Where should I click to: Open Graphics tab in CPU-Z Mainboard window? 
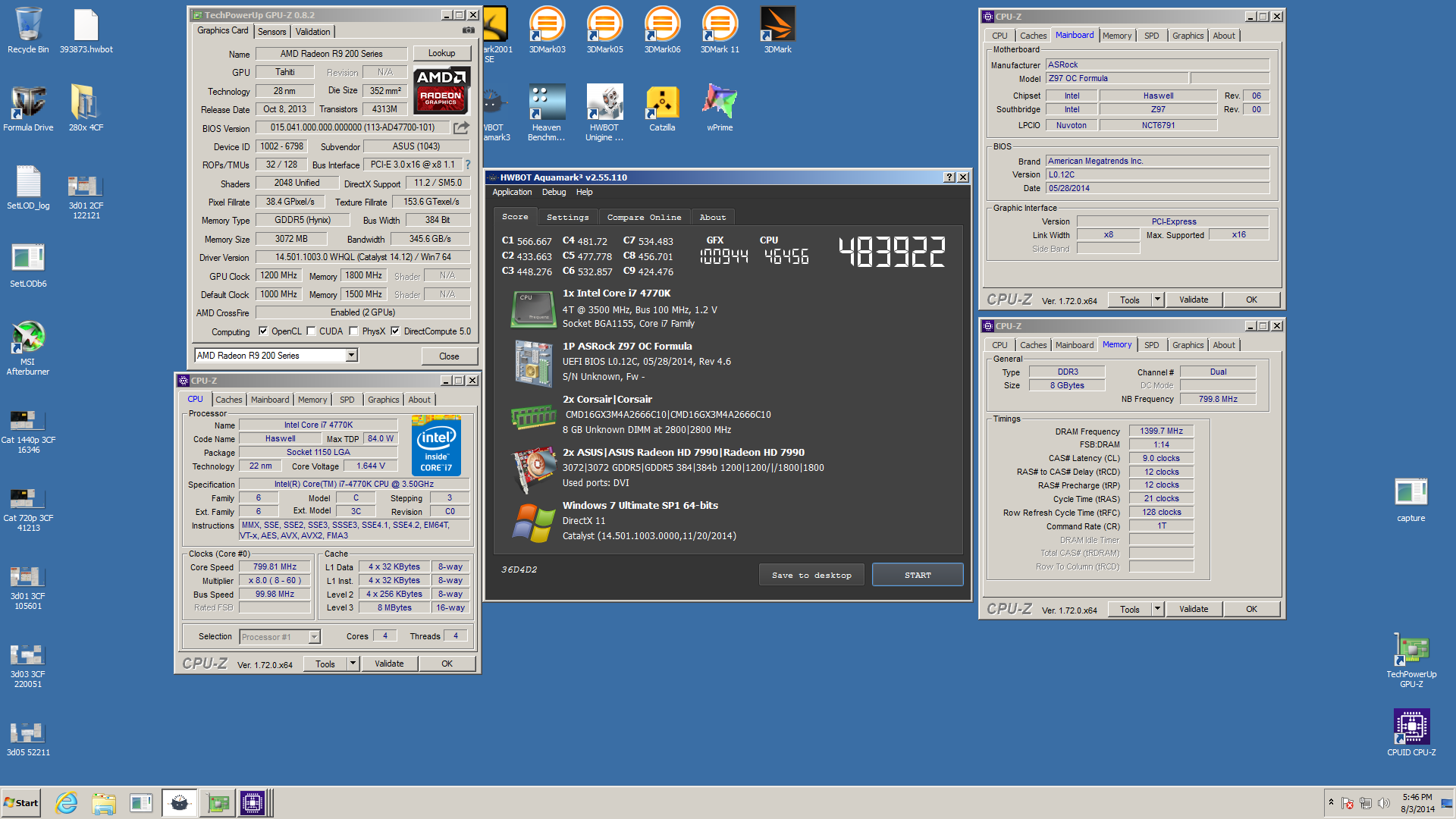coord(1188,36)
